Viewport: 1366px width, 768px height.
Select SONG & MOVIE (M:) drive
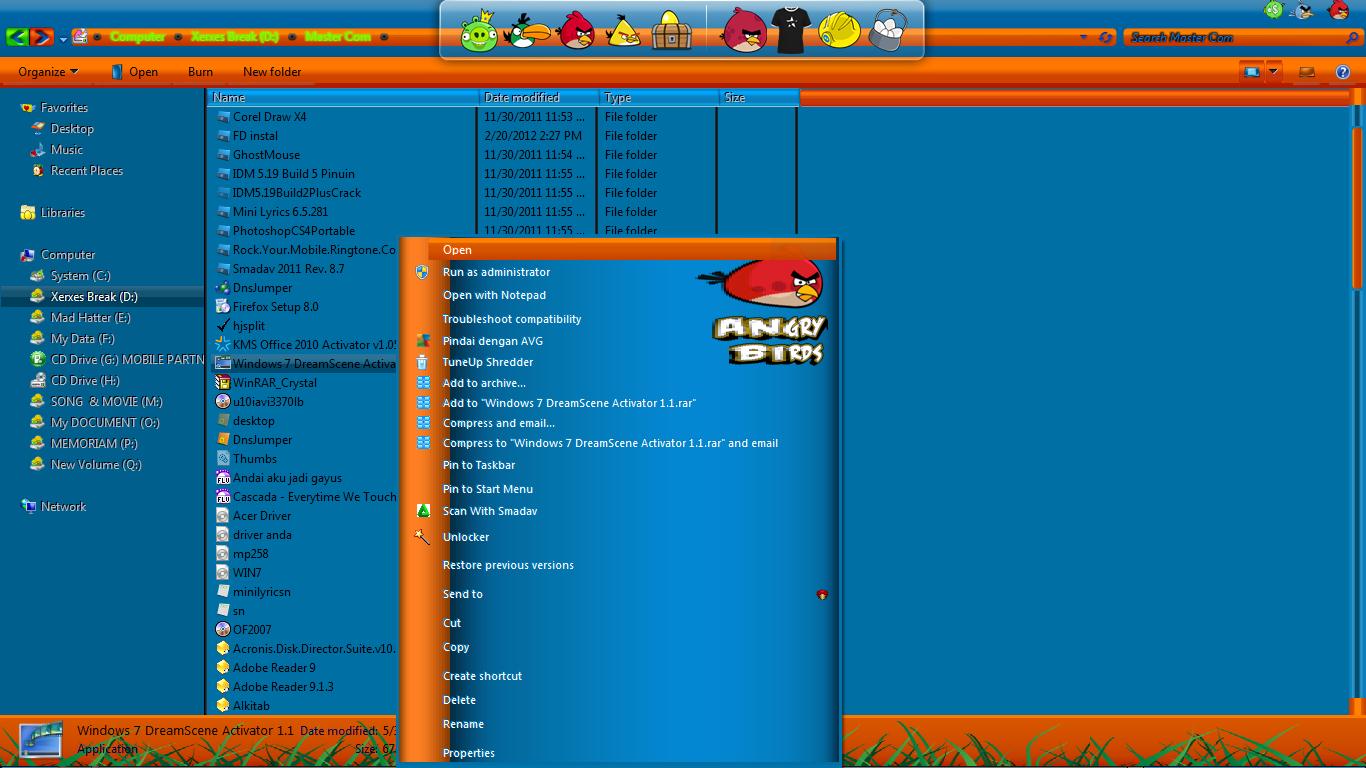pos(106,402)
